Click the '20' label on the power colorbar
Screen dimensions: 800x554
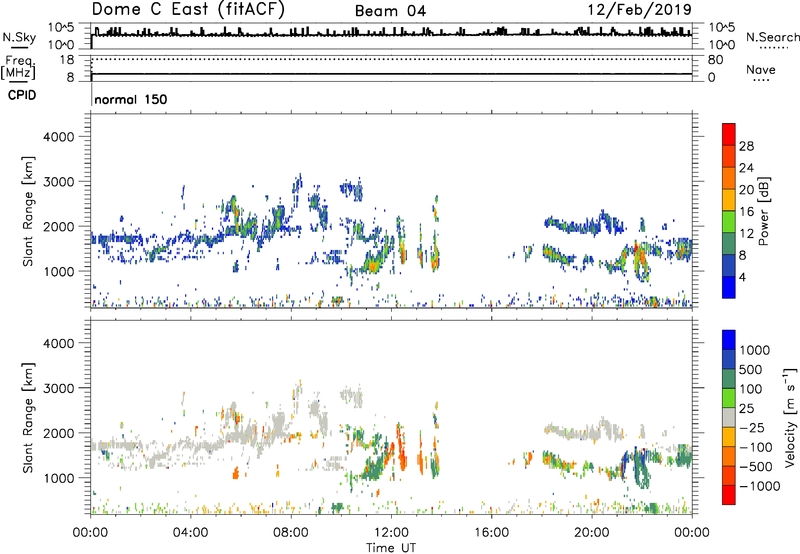pyautogui.click(x=746, y=190)
